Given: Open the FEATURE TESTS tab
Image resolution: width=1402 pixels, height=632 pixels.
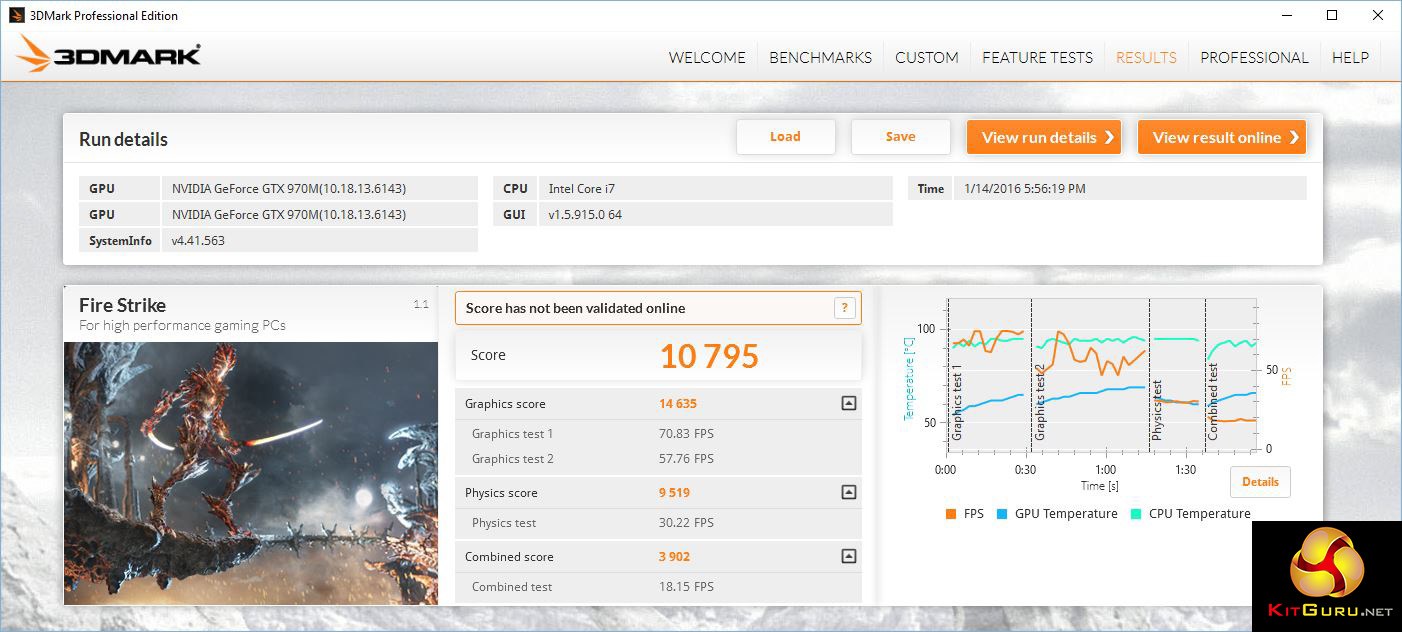Looking at the screenshot, I should pyautogui.click(x=1037, y=58).
